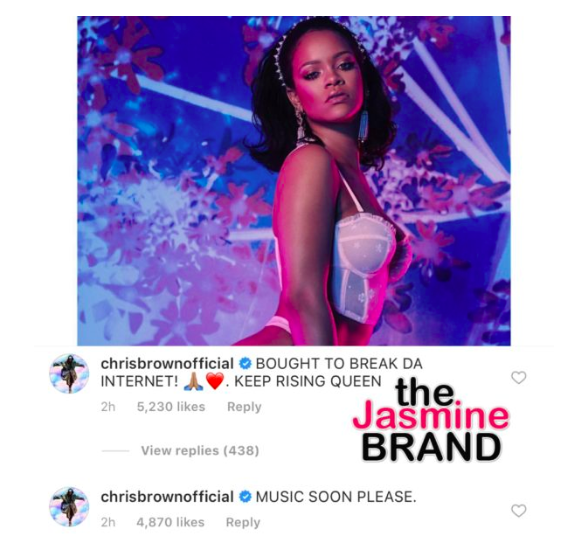This screenshot has height=534, width=583.
Task: Select the "MUSIC SOON PLEASE." comment text
Action: coord(336,497)
